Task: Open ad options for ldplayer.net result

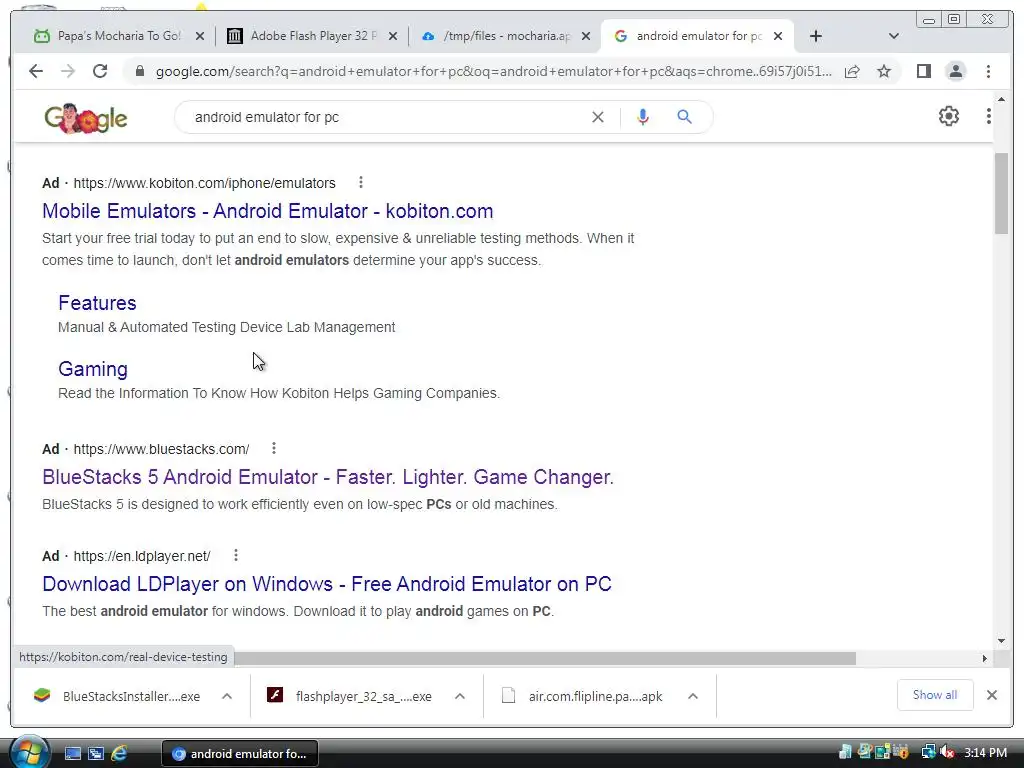Action: click(x=236, y=555)
